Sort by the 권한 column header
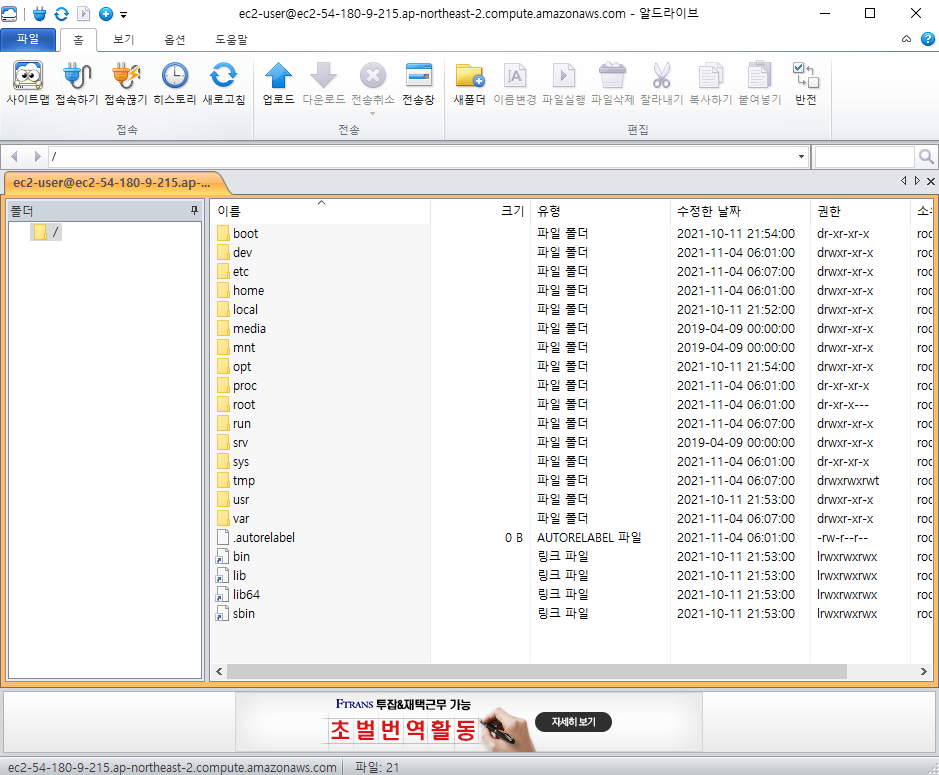939x775 pixels. coord(860,211)
